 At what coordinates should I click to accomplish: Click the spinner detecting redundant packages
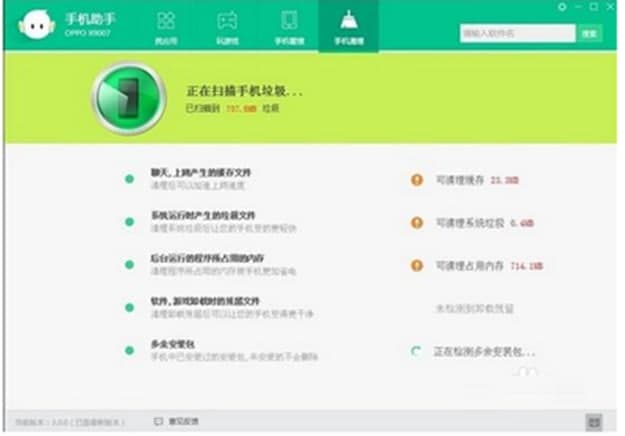tap(416, 352)
